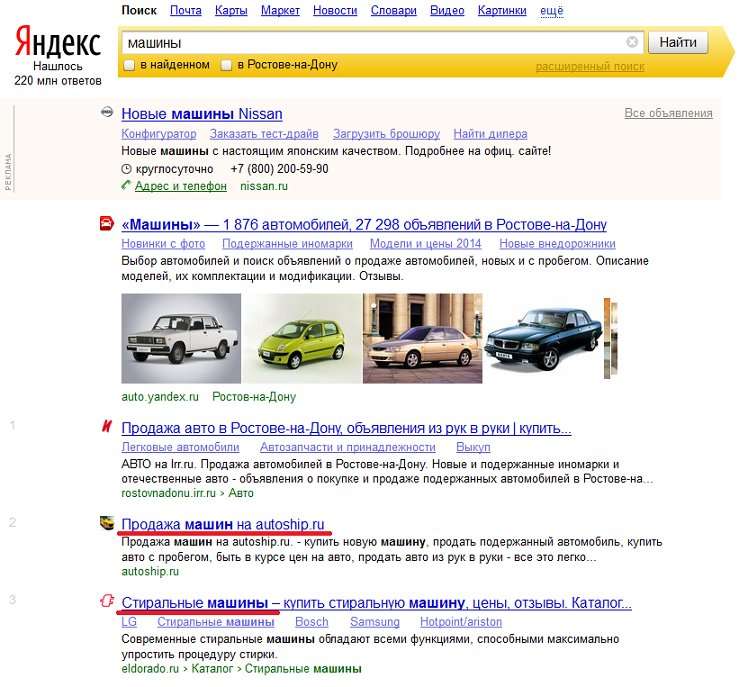Image resolution: width=739 pixels, height=687 pixels.
Task: Click 'Загрузить брошюру' link
Action: coord(386,134)
